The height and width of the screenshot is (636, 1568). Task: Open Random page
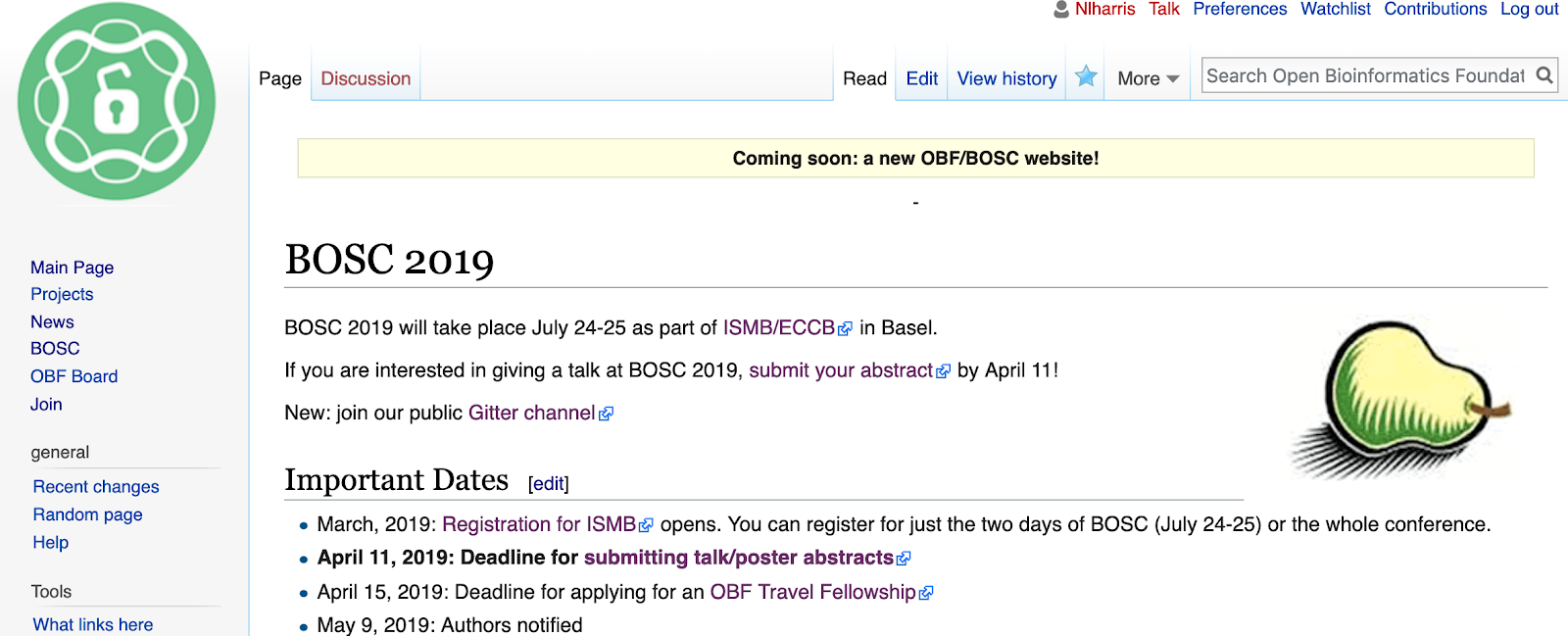click(87, 514)
